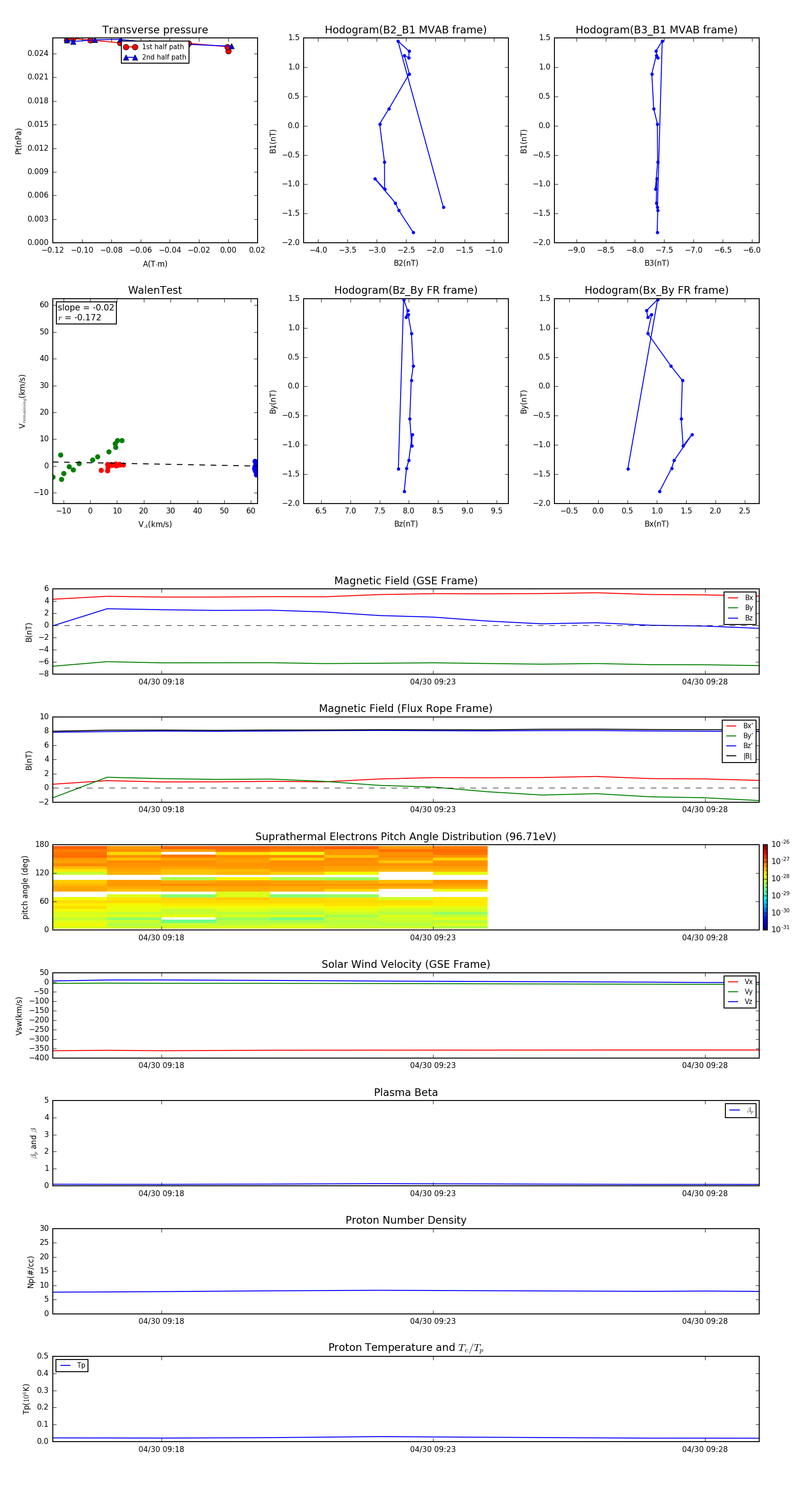Click '04/30 09:23' tick under GSE magnetic field
The height and width of the screenshot is (1489, 812).
point(433,682)
